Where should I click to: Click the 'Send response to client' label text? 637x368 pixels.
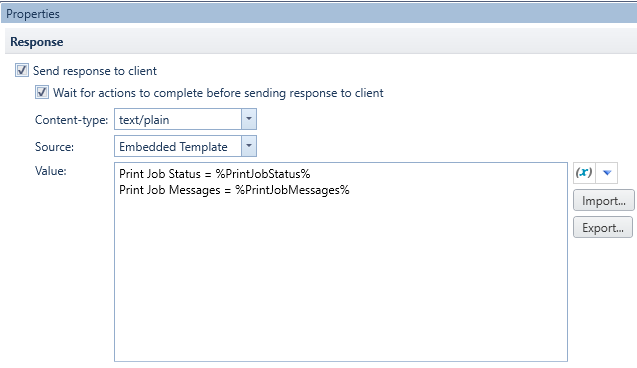pos(95,71)
